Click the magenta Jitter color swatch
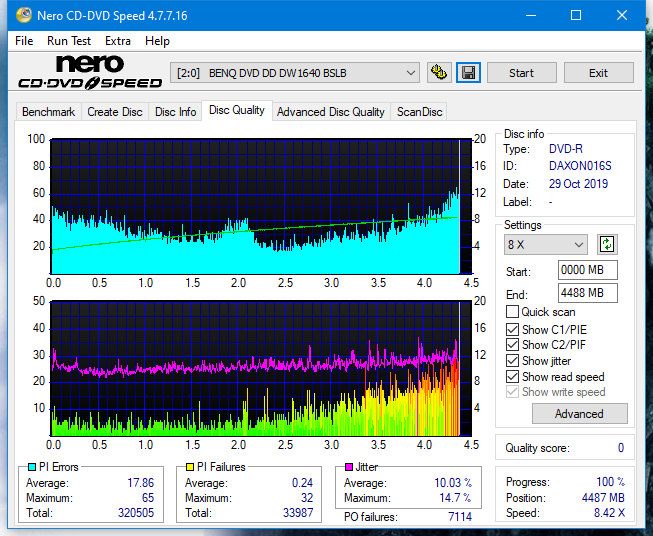This screenshot has width=653, height=536. point(349,467)
